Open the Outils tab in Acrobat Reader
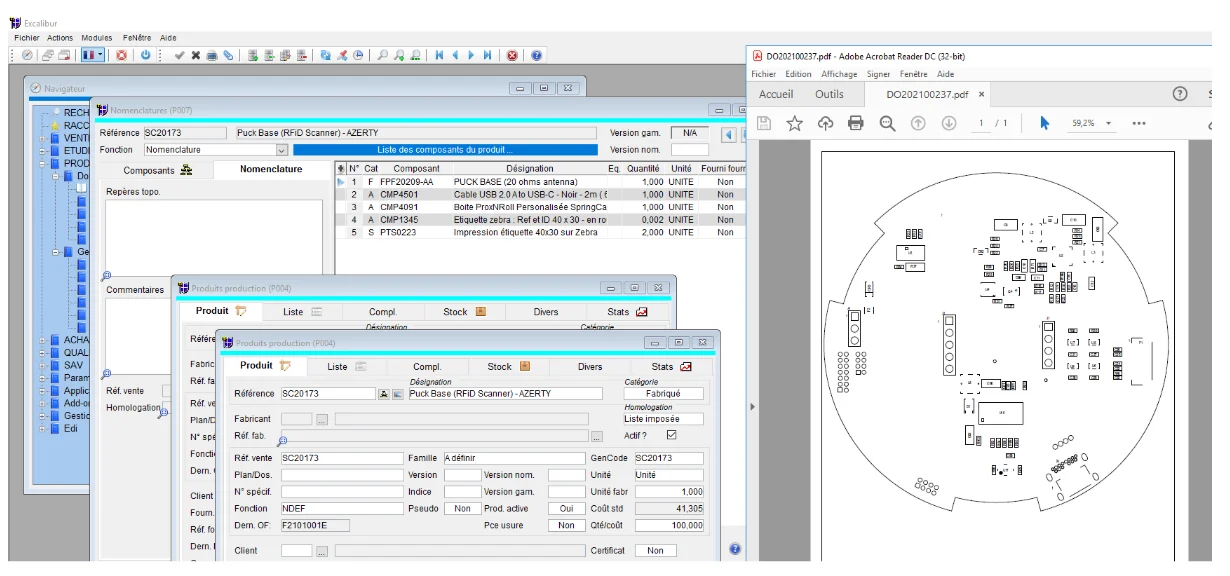The image size is (1230, 576). [829, 94]
